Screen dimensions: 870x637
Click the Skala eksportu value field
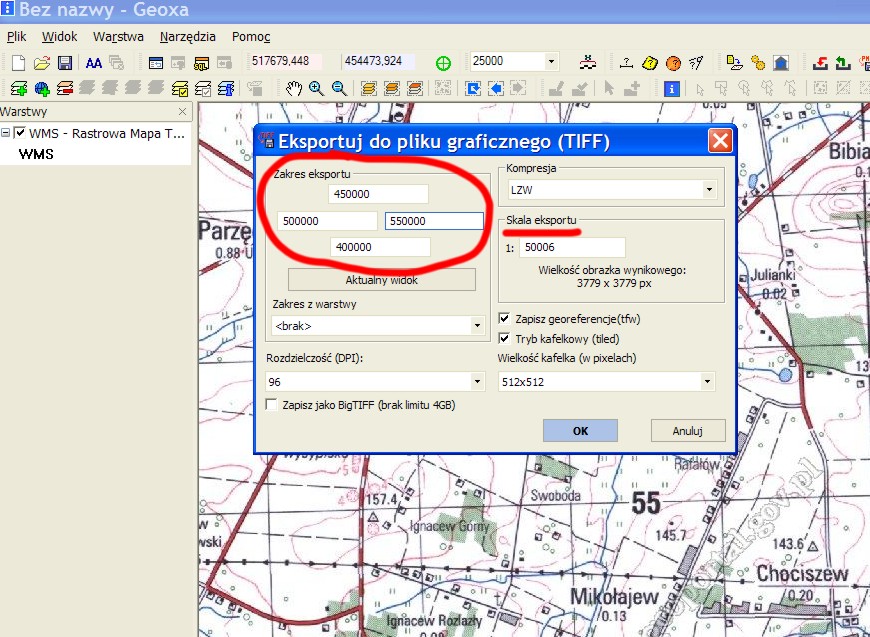571,247
